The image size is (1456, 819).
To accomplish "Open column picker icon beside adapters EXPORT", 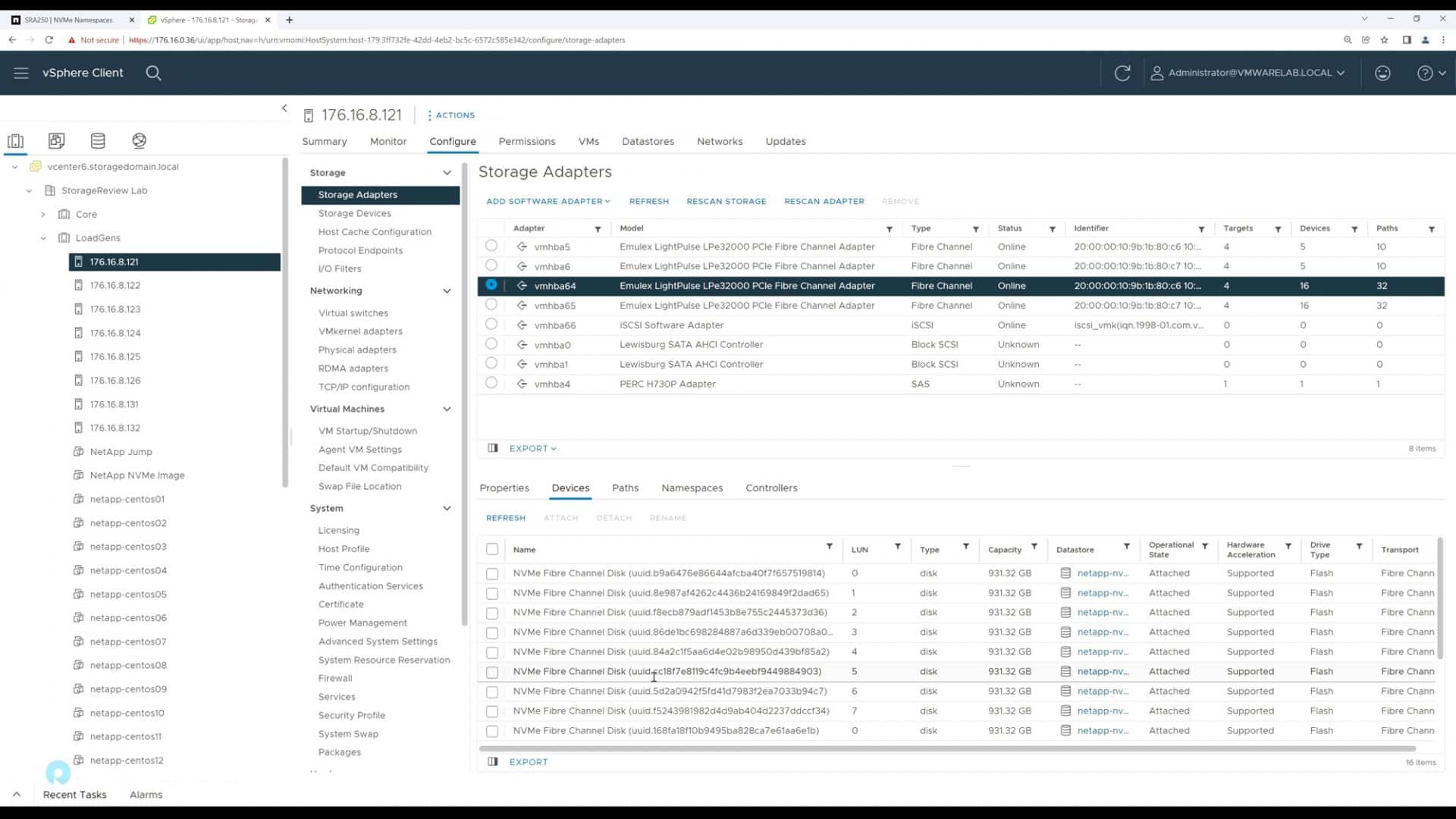I will pyautogui.click(x=493, y=448).
